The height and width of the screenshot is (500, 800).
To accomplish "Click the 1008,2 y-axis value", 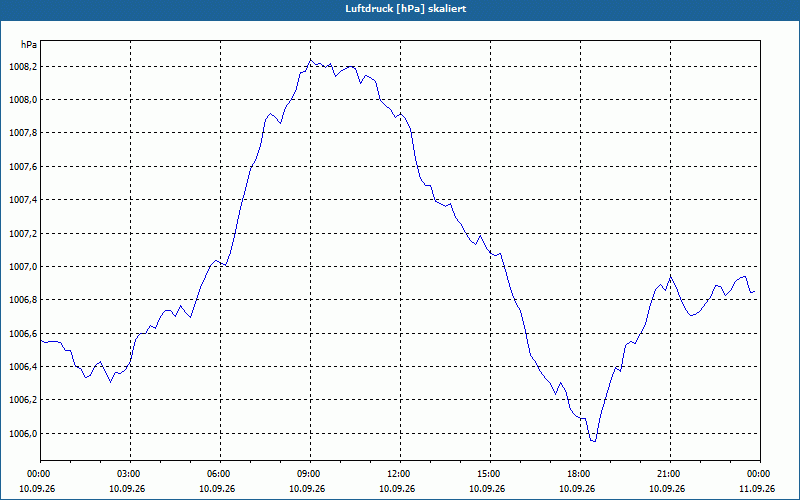I will (23, 67).
